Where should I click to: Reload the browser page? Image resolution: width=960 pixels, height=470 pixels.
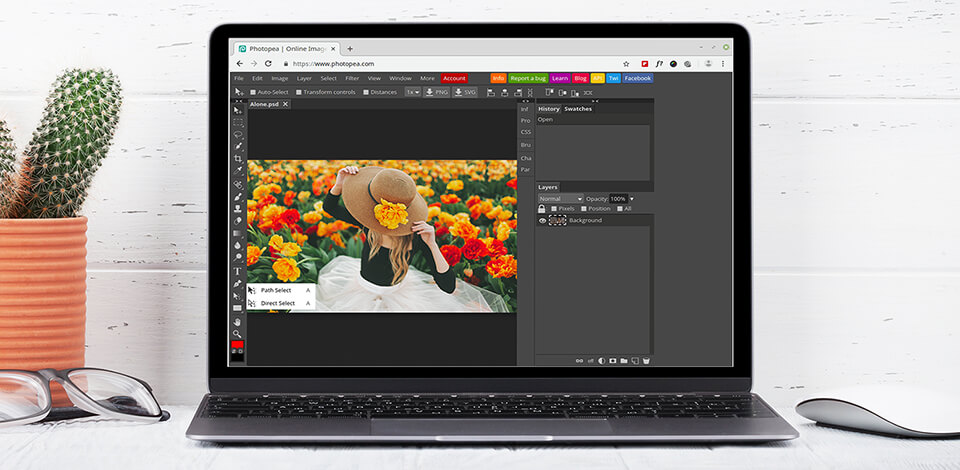click(x=268, y=63)
